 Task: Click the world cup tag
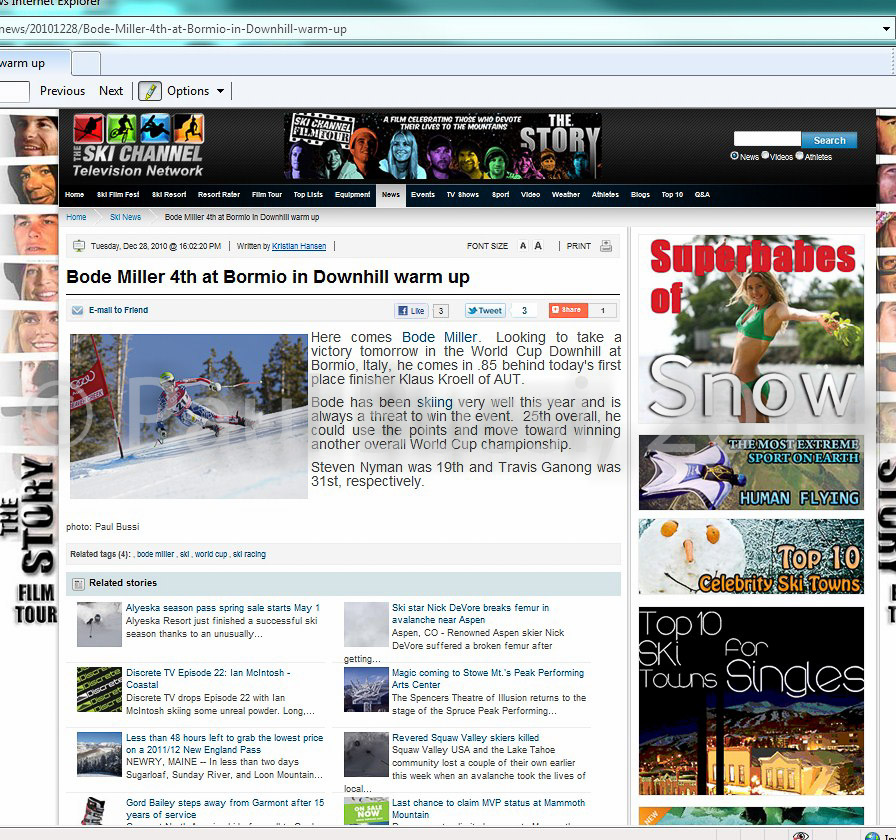pos(211,554)
